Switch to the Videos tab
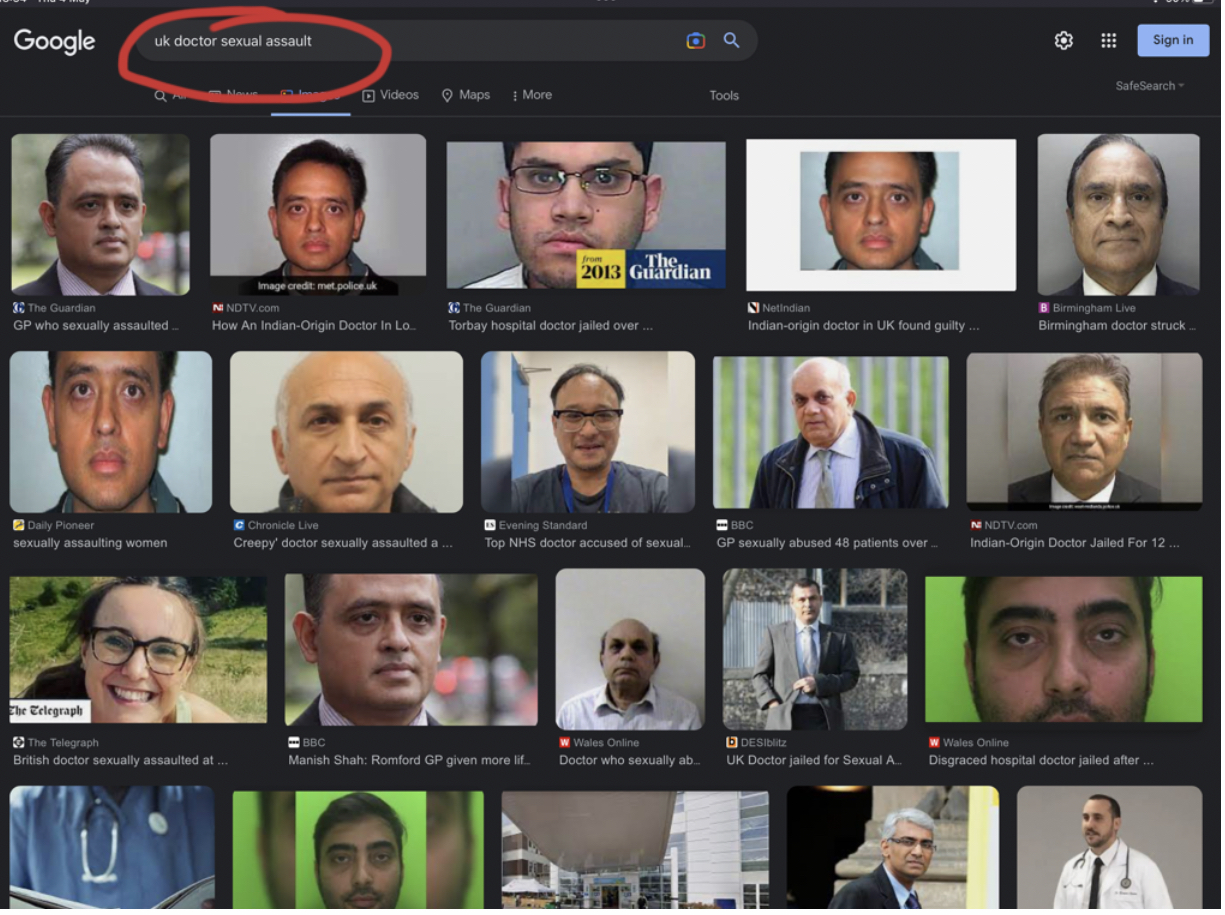1225x915 pixels. [x=390, y=95]
